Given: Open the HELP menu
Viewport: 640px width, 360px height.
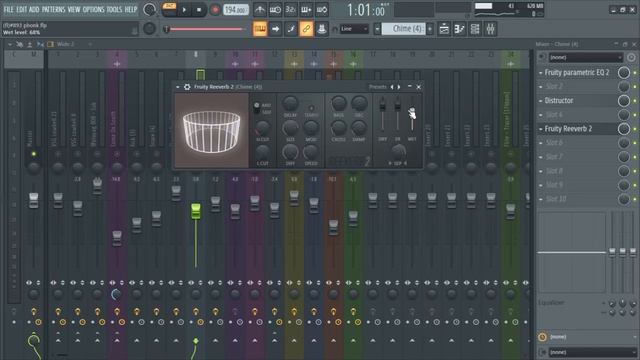Looking at the screenshot, I should [x=131, y=9].
